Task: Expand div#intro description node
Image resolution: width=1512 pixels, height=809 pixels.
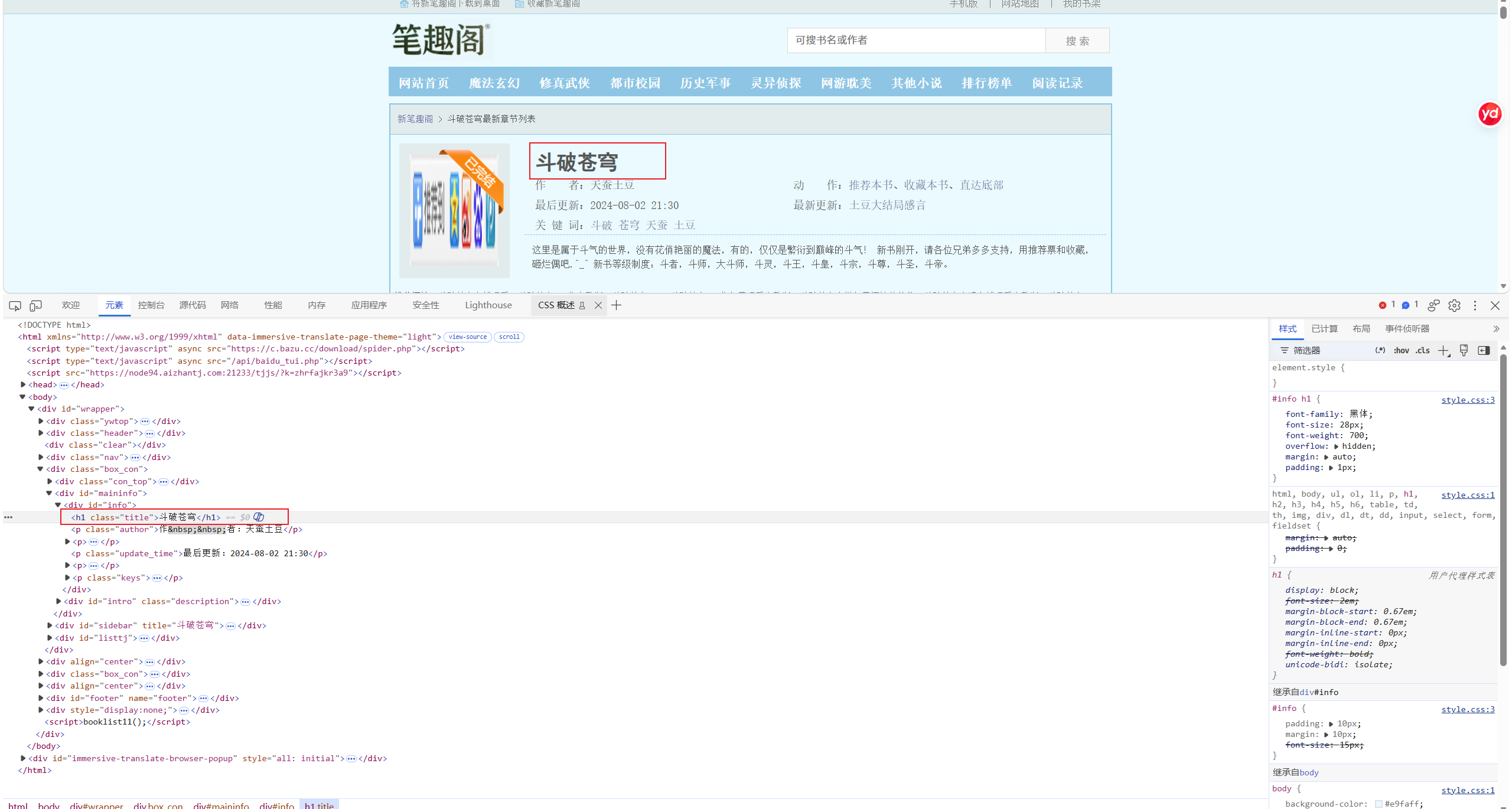Action: 58,601
